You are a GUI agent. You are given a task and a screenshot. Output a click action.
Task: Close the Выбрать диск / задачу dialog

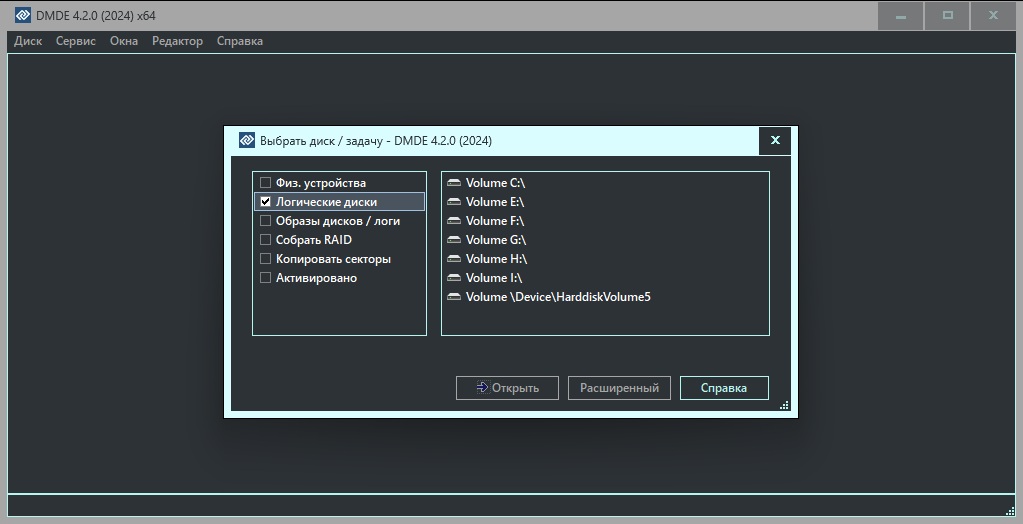pyautogui.click(x=775, y=141)
